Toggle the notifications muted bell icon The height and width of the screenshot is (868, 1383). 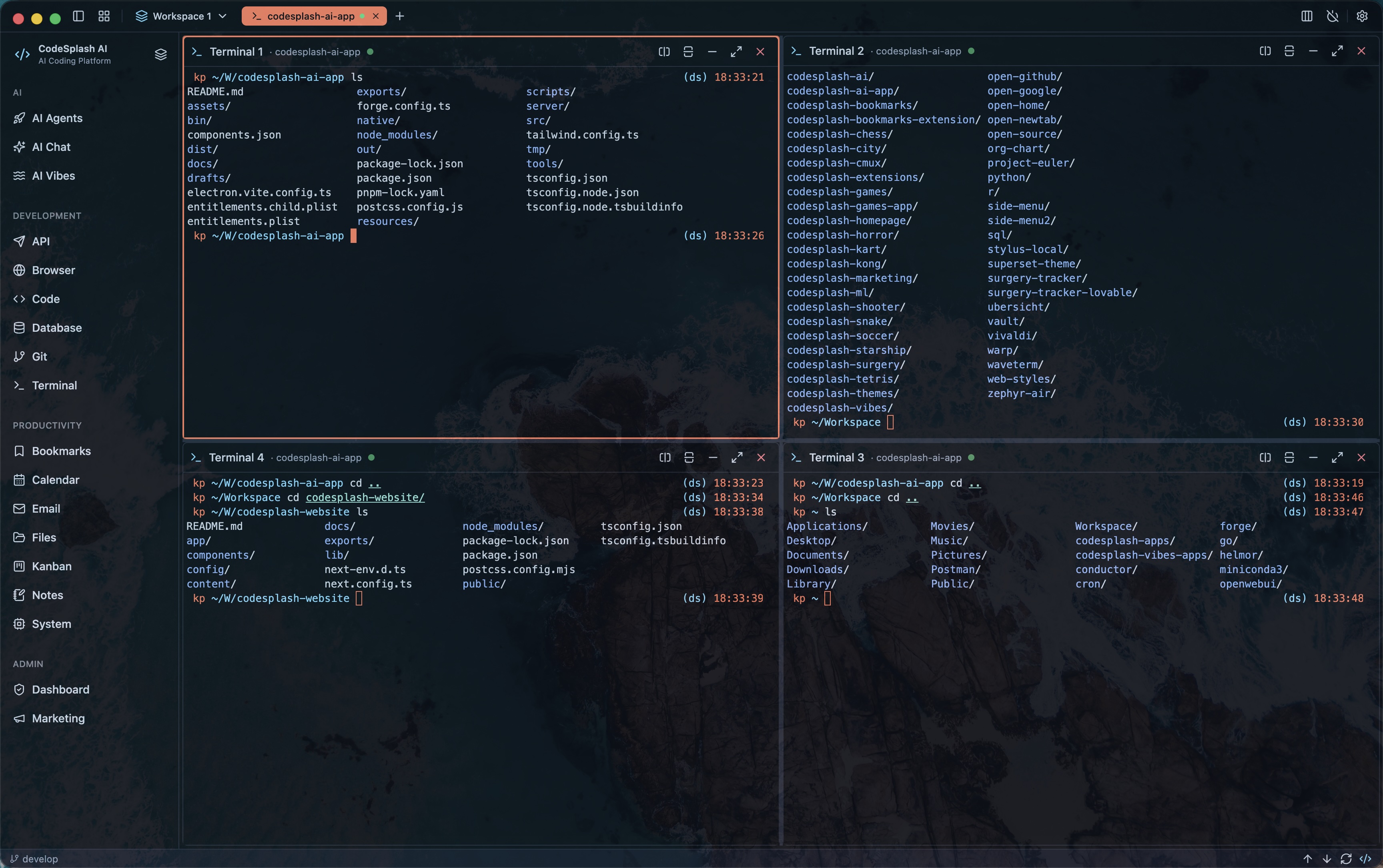[1333, 16]
